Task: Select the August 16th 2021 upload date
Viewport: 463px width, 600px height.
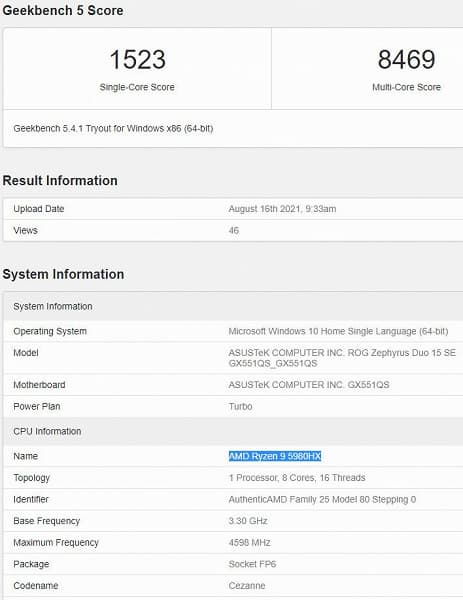Action: pyautogui.click(x=282, y=209)
